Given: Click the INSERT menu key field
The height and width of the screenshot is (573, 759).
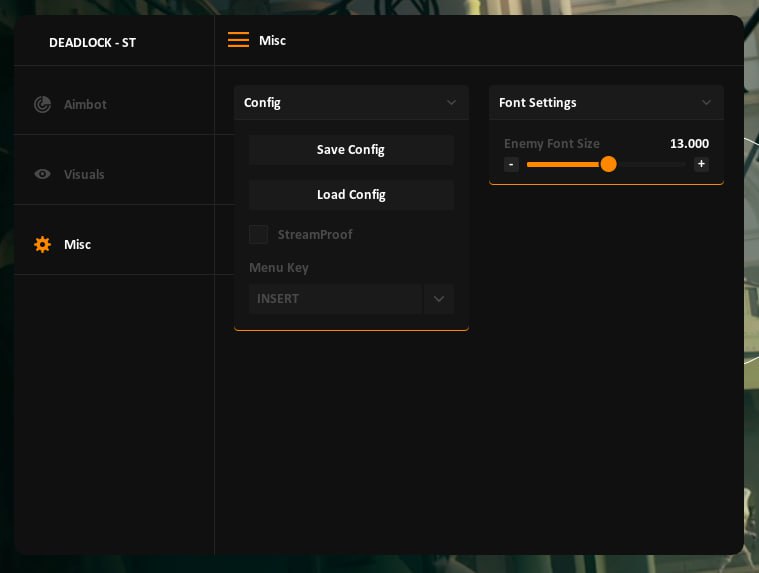Looking at the screenshot, I should tap(335, 299).
